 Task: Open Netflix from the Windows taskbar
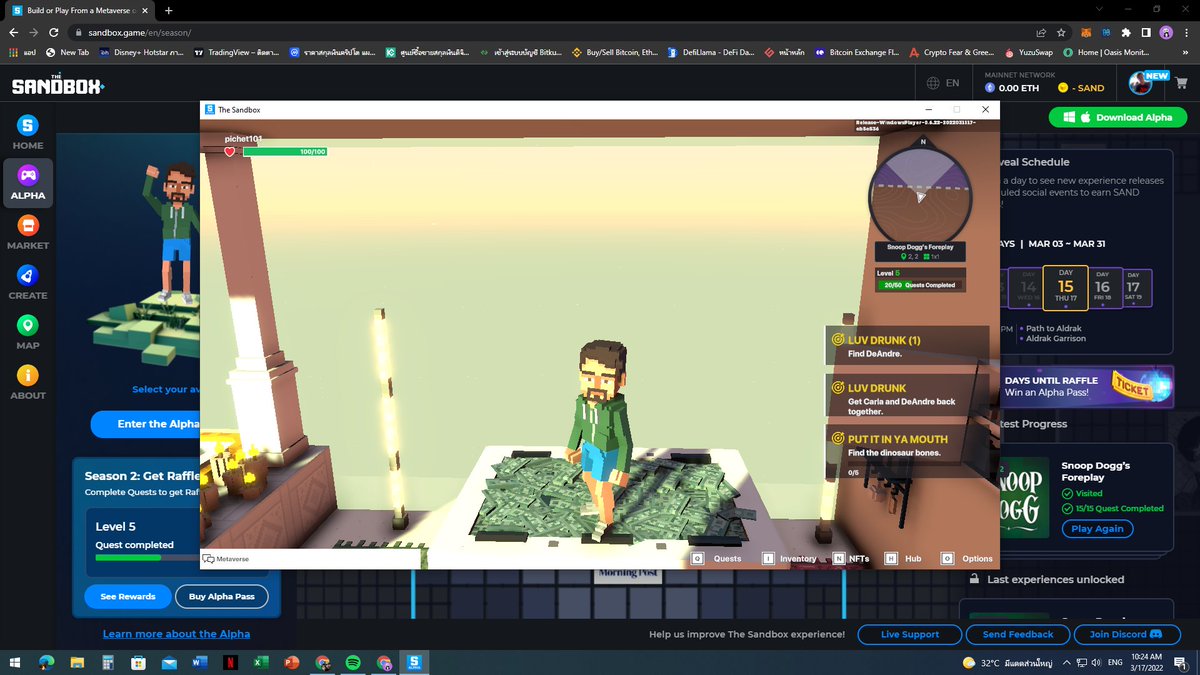[230, 662]
